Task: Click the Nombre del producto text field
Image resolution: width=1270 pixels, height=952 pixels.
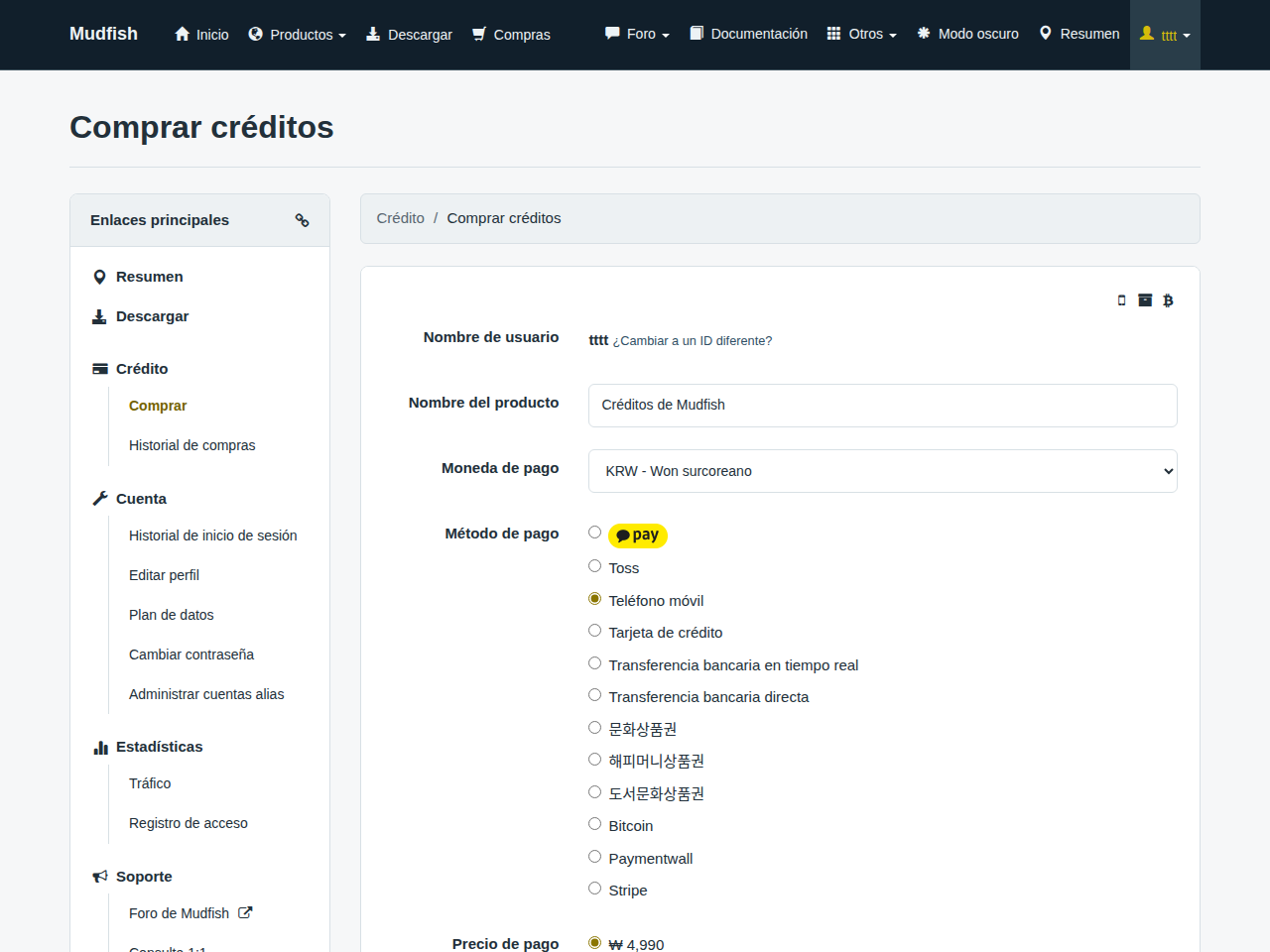Action: point(883,406)
